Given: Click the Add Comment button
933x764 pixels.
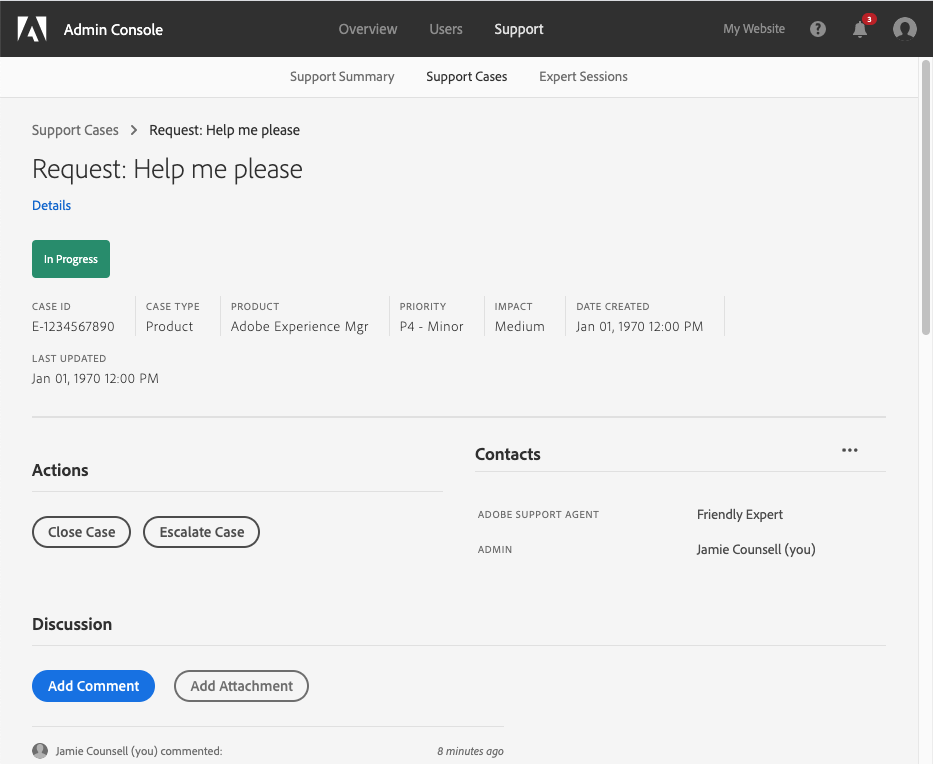Looking at the screenshot, I should pos(94,686).
